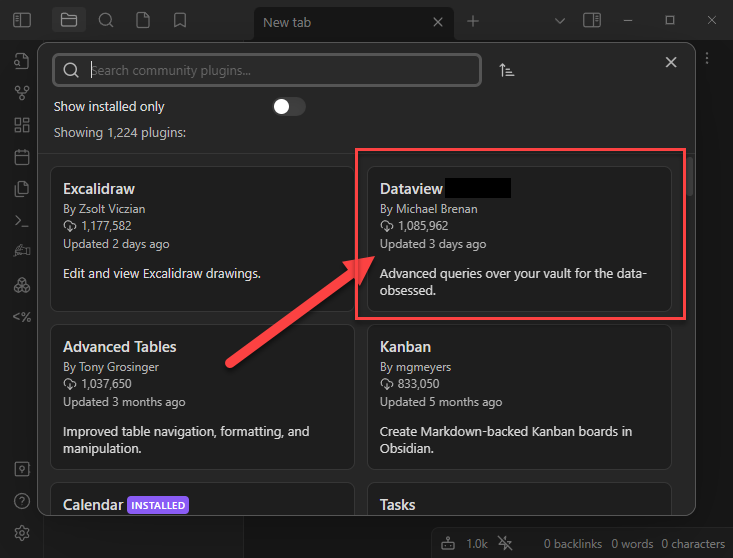Click Updated 5 months ago text

click(x=441, y=402)
